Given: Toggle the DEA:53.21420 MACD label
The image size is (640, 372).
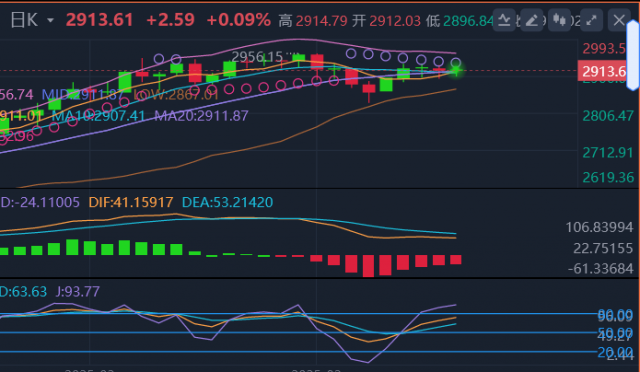Looking at the screenshot, I should click(227, 202).
